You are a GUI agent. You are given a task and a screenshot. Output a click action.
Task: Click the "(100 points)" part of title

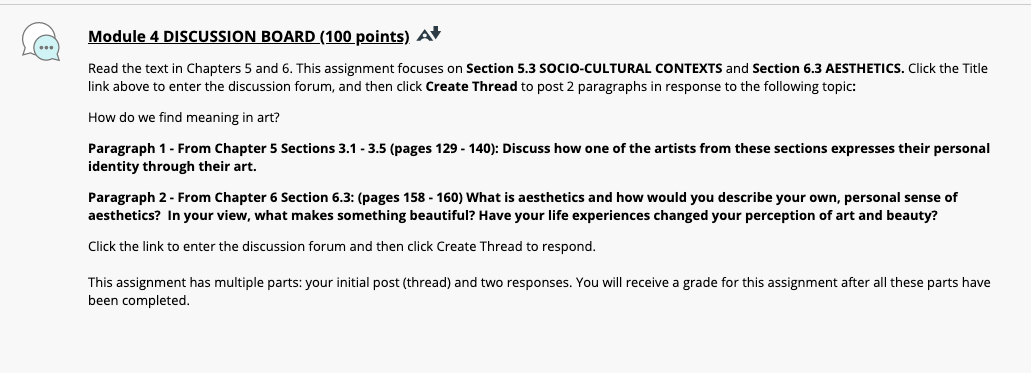click(365, 36)
